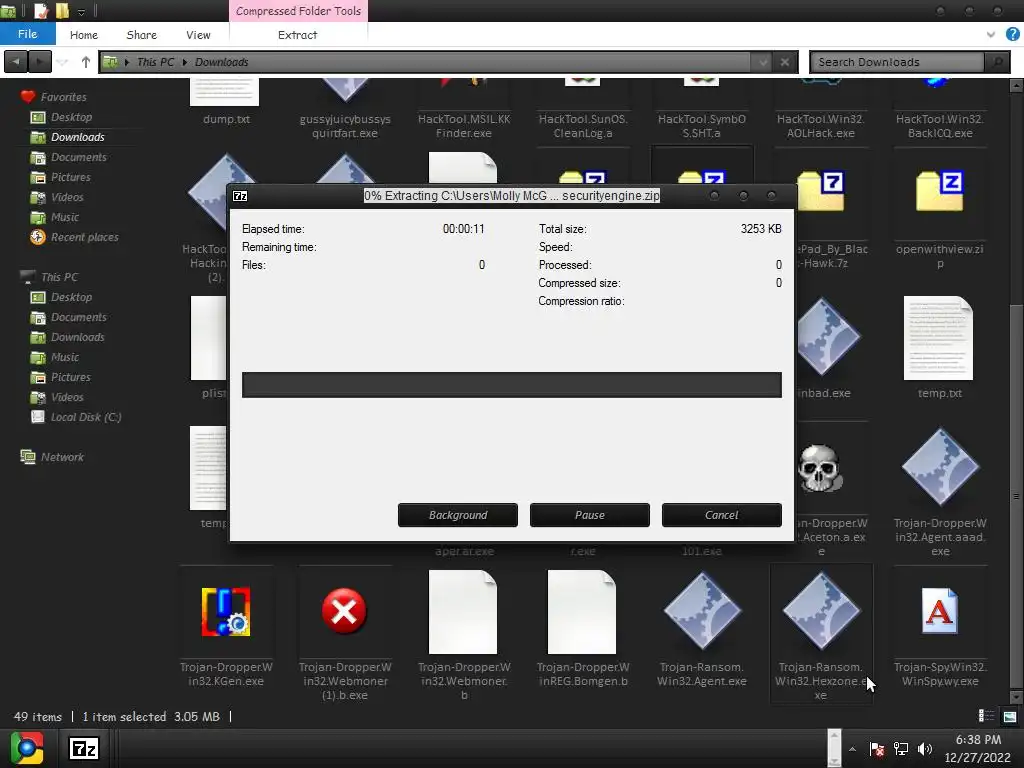Select Favorites heading with heart icon
The width and height of the screenshot is (1024, 768).
tap(63, 97)
